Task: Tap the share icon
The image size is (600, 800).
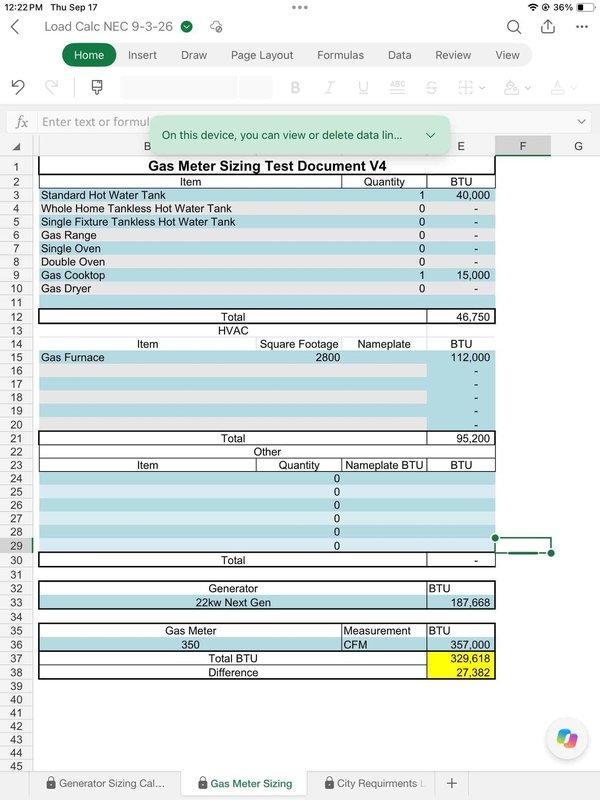Action: [548, 26]
